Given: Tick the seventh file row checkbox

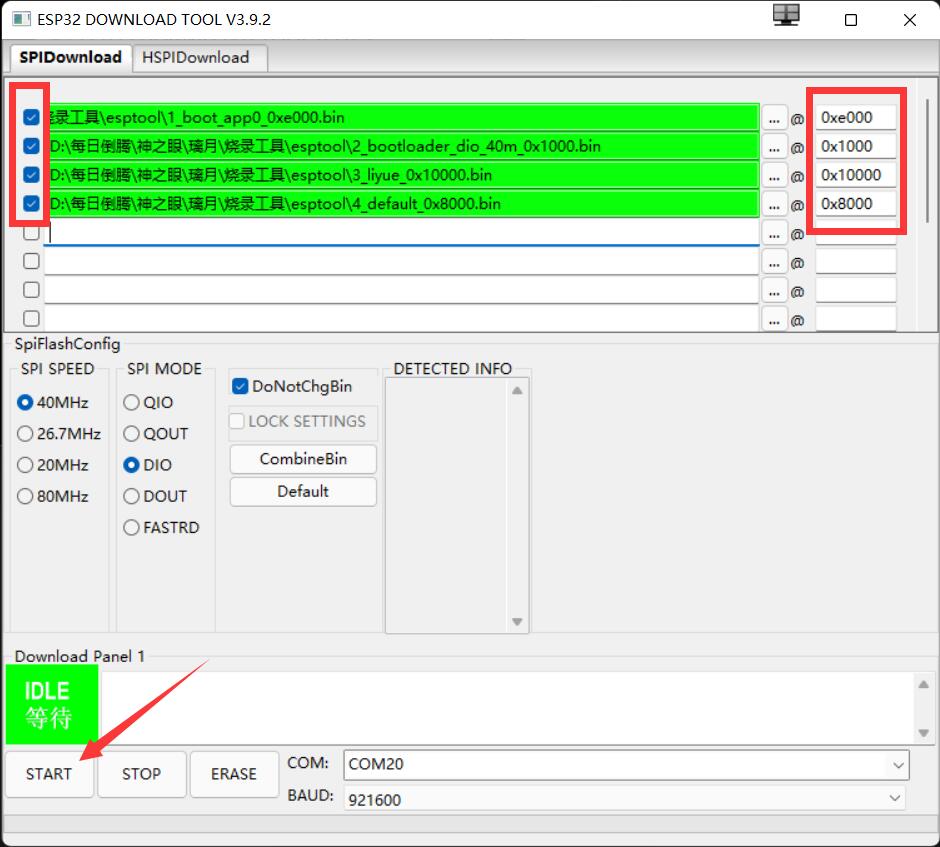Looking at the screenshot, I should point(31,290).
